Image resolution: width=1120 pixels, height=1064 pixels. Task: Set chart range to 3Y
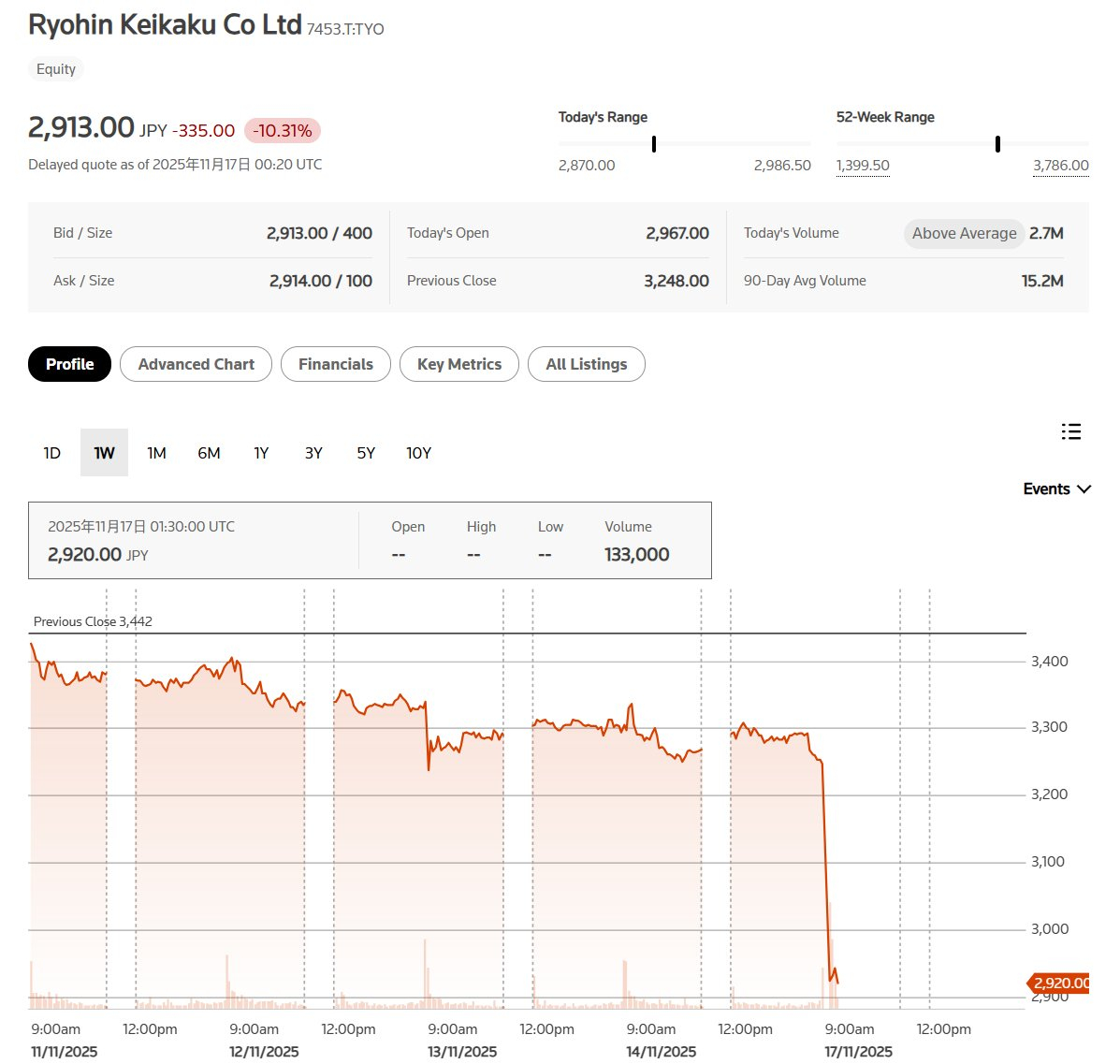pos(313,453)
